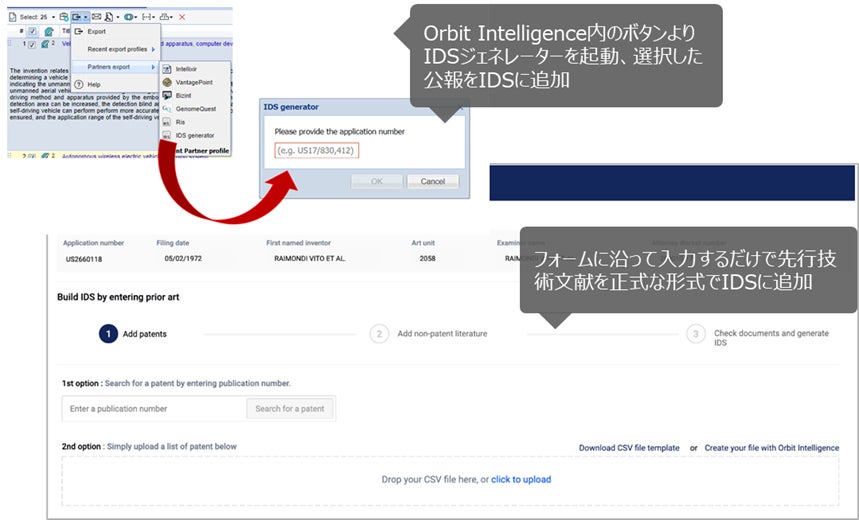Open the eye icon dropdown arrow
The width and height of the screenshot is (859, 520).
[136, 17]
